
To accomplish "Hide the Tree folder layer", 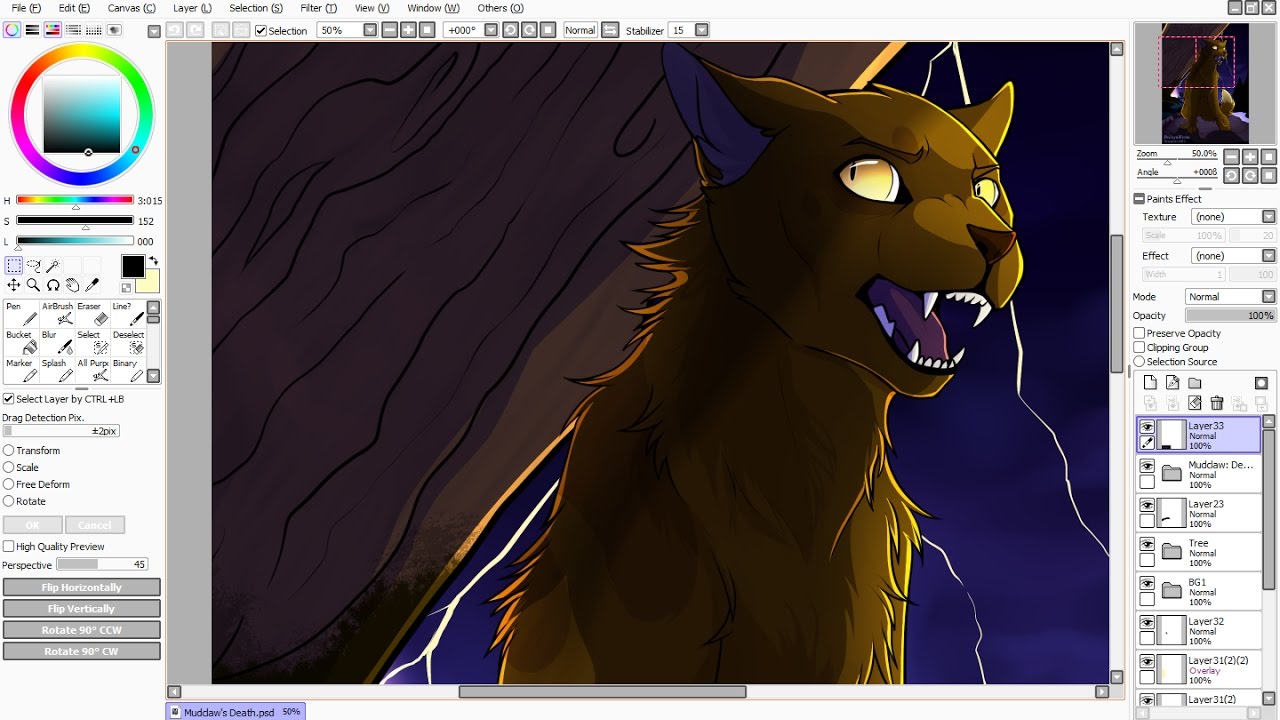I will 1147,544.
